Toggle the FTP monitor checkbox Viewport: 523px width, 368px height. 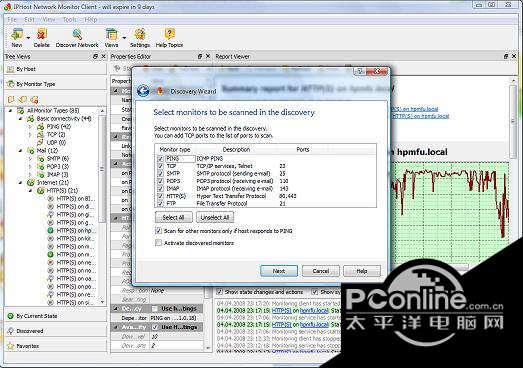(x=160, y=203)
